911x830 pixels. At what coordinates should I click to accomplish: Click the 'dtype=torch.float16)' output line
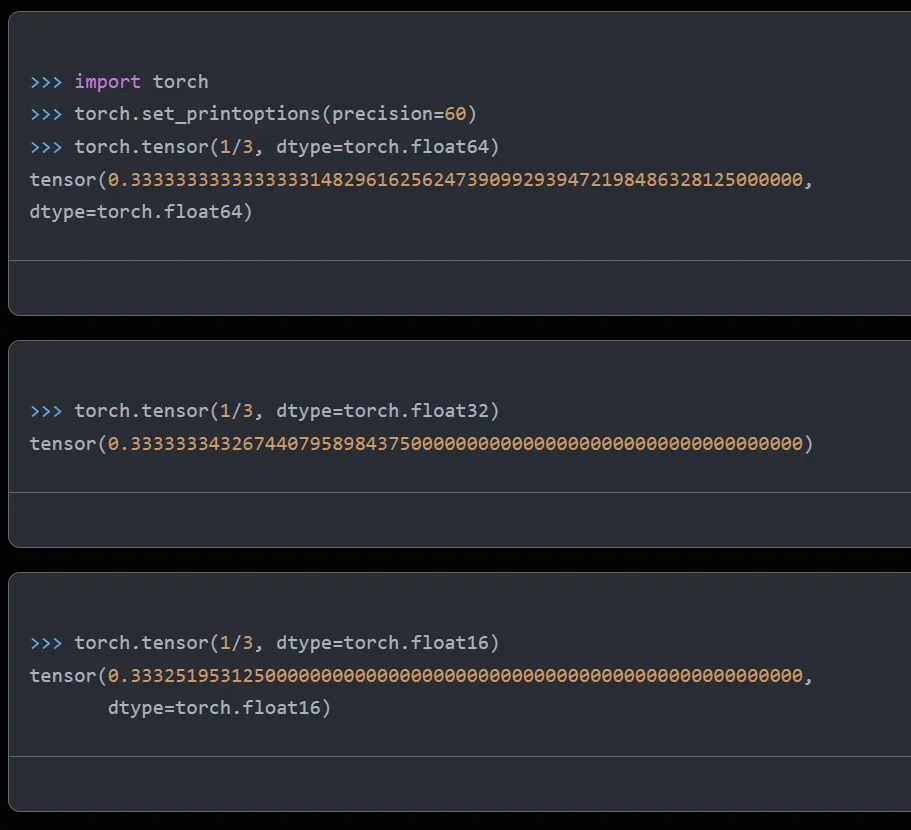click(219, 707)
